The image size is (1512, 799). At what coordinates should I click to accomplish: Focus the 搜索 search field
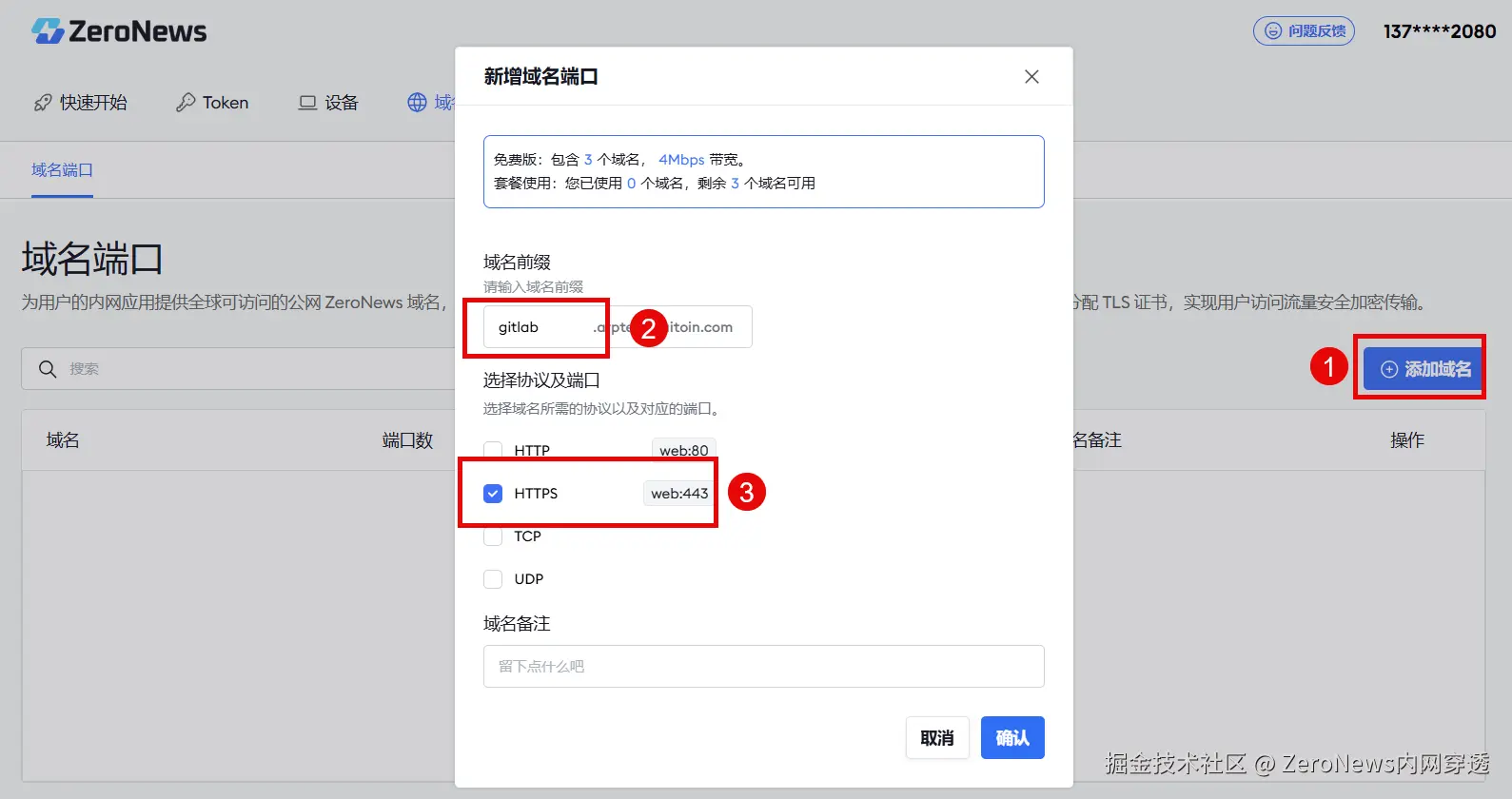238,369
